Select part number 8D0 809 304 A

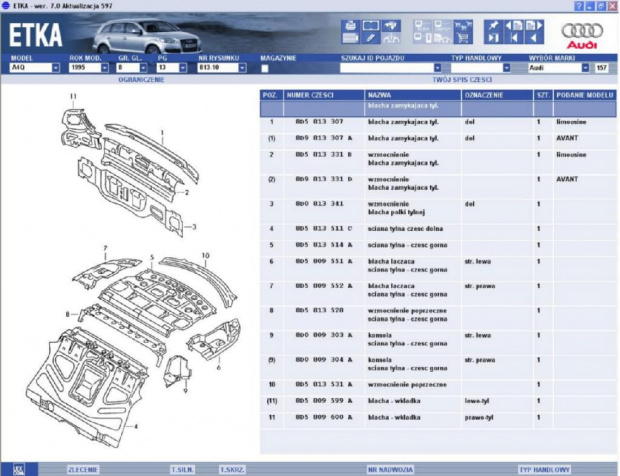click(324, 360)
